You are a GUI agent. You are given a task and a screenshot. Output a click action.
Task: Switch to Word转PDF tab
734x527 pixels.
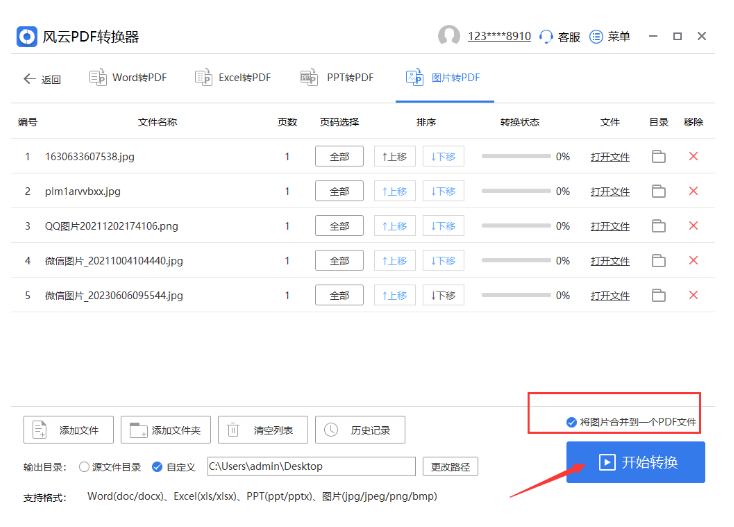pos(128,77)
